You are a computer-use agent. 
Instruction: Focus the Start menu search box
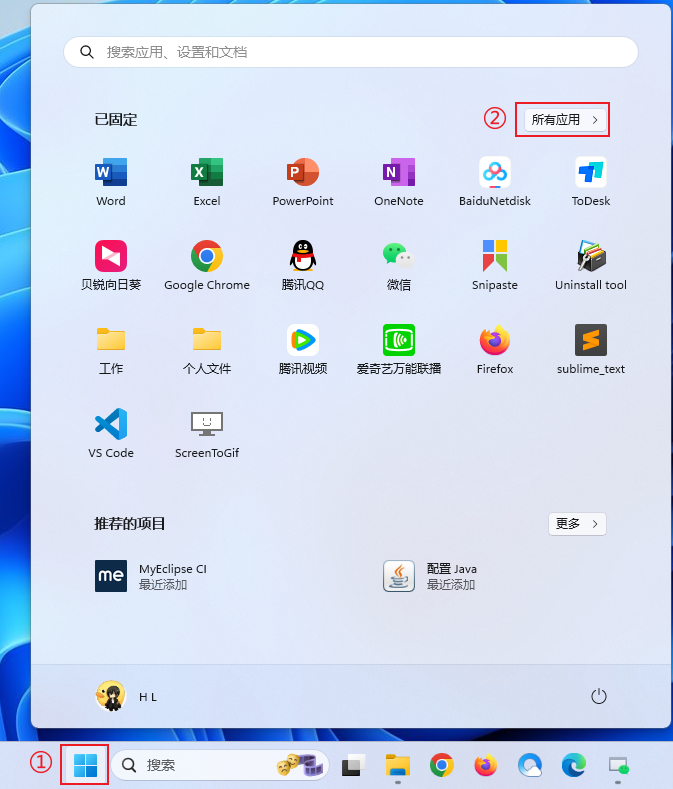click(351, 52)
